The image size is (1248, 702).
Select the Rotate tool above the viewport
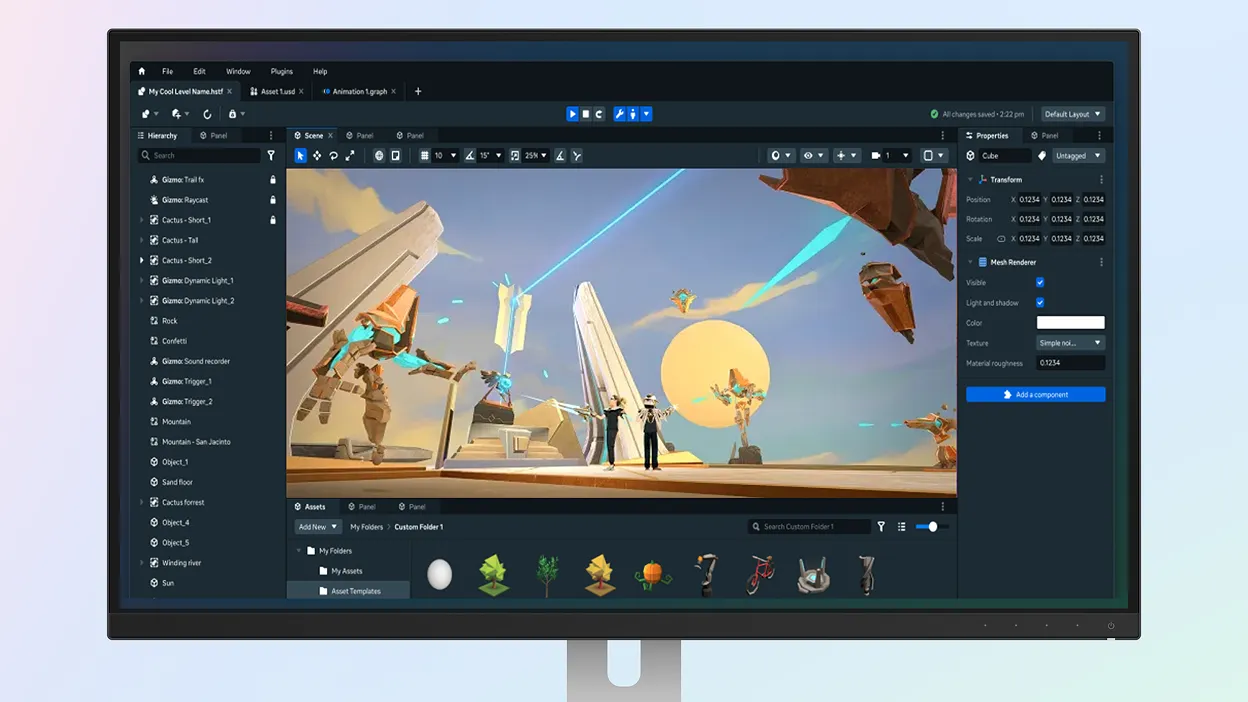tap(333, 155)
